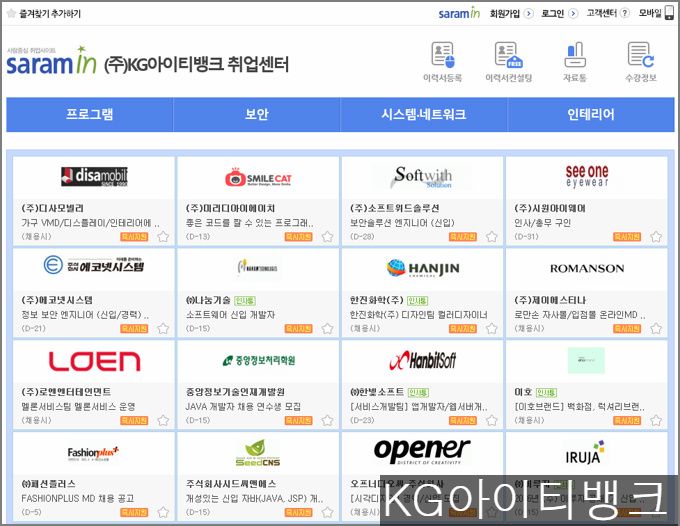This screenshot has width=680, height=526.
Task: Open the 소프트웨어 신입 개발자 job title
Action: 230,315
